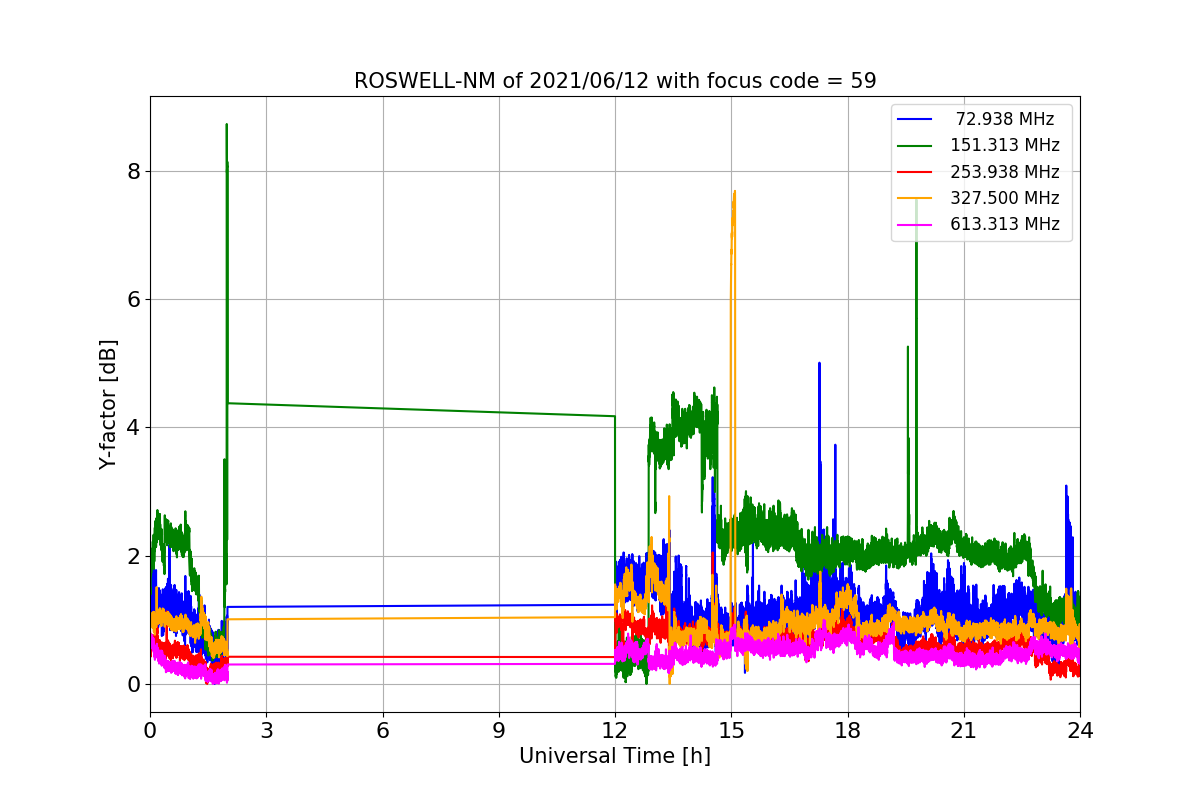Click x-axis tick label 0
The width and height of the screenshot is (1200, 800).
click(x=150, y=731)
